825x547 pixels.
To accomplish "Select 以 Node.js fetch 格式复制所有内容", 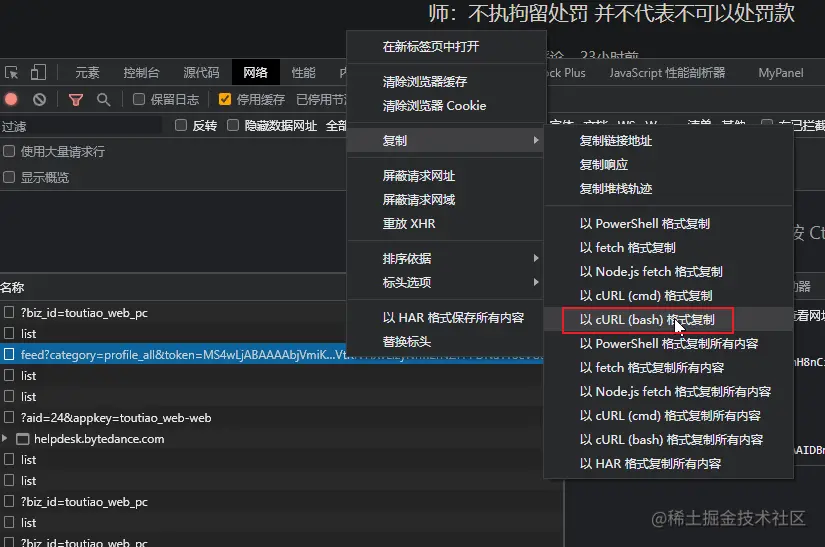I will coord(668,392).
